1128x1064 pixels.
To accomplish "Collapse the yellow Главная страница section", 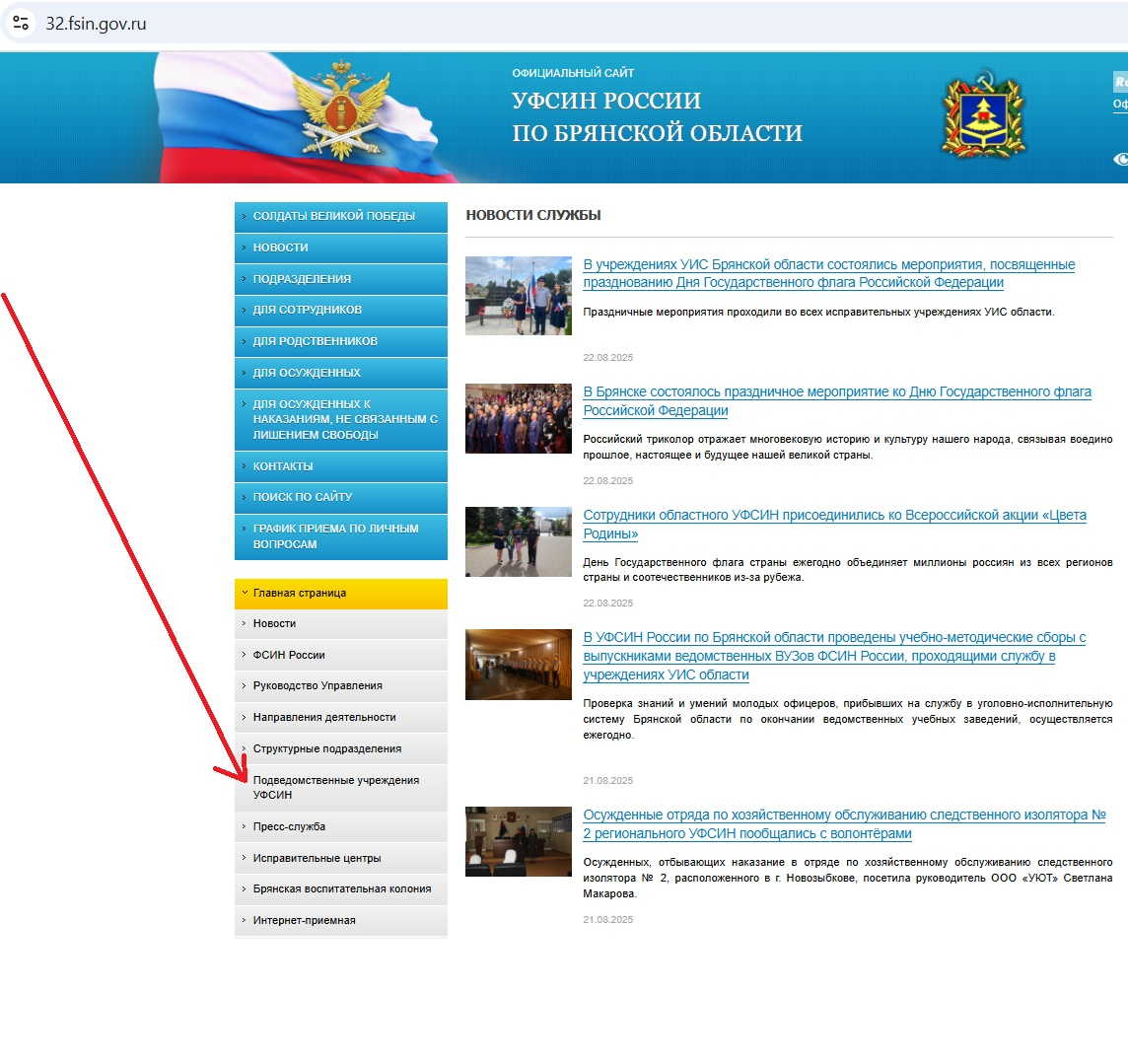I will [x=341, y=594].
